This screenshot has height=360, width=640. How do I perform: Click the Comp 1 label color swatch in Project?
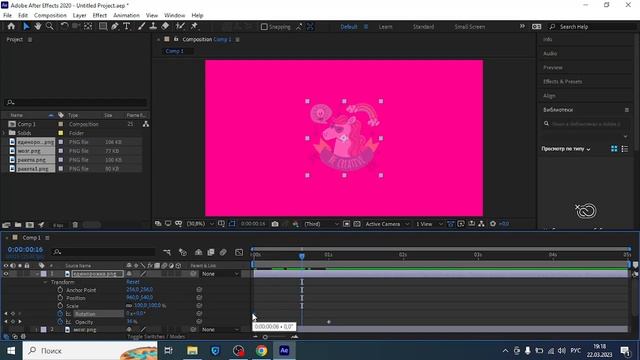(61, 124)
